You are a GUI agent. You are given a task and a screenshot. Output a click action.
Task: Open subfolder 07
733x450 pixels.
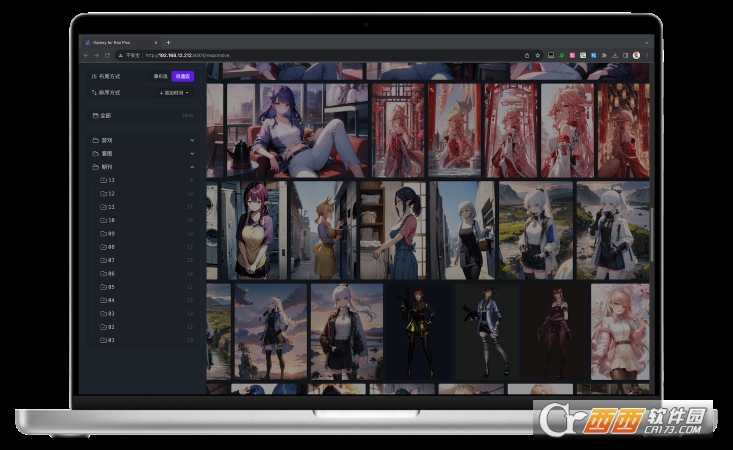(147, 260)
